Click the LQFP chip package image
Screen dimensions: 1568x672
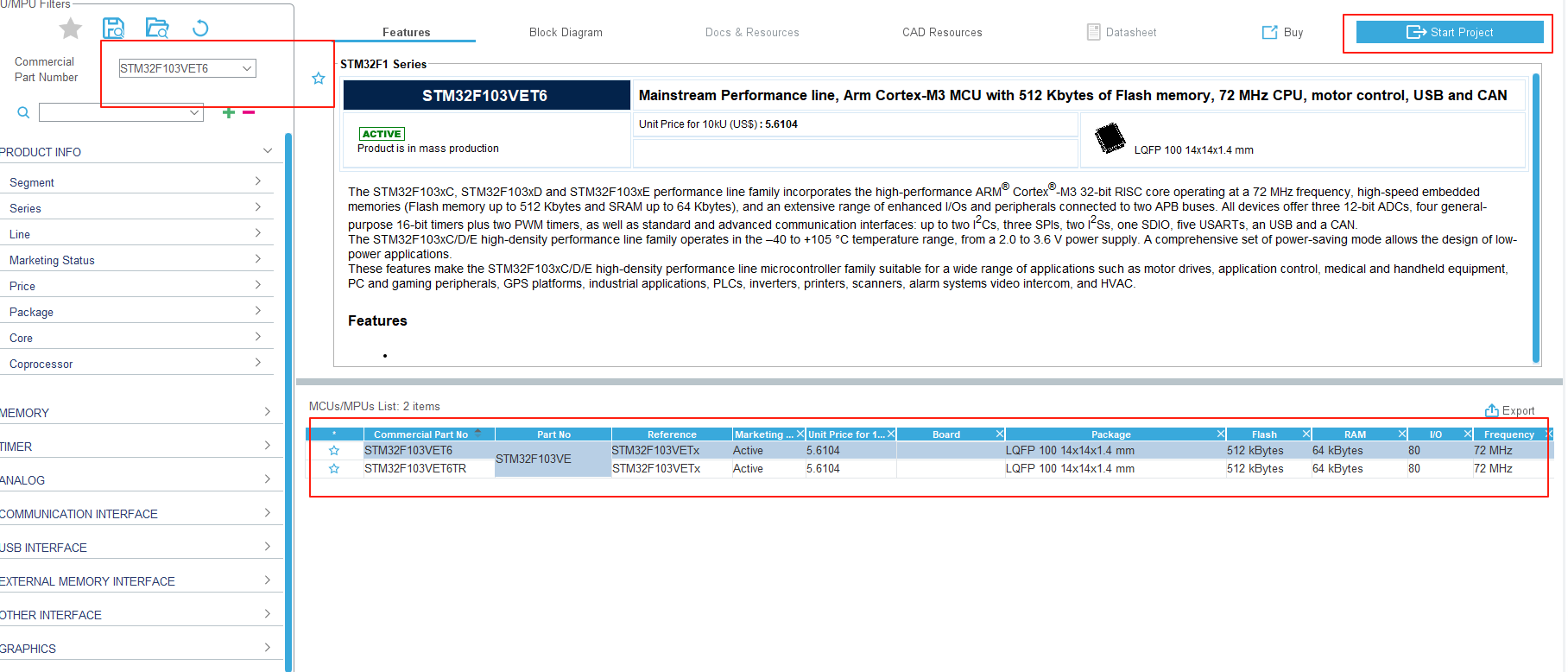point(1110,138)
